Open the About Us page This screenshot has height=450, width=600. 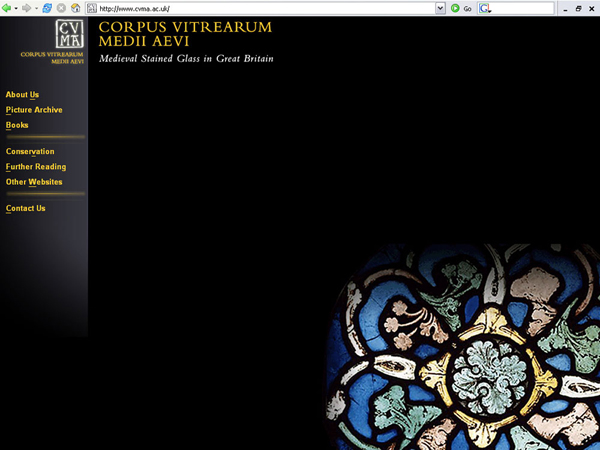22,95
